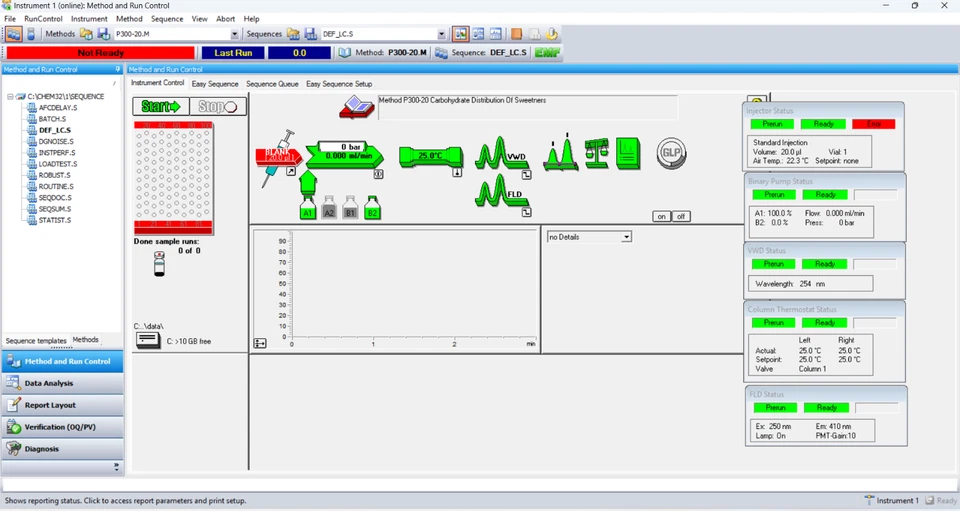The width and height of the screenshot is (960, 511).
Task: Click the red Error indicator in Injector Status
Action: [x=874, y=124]
